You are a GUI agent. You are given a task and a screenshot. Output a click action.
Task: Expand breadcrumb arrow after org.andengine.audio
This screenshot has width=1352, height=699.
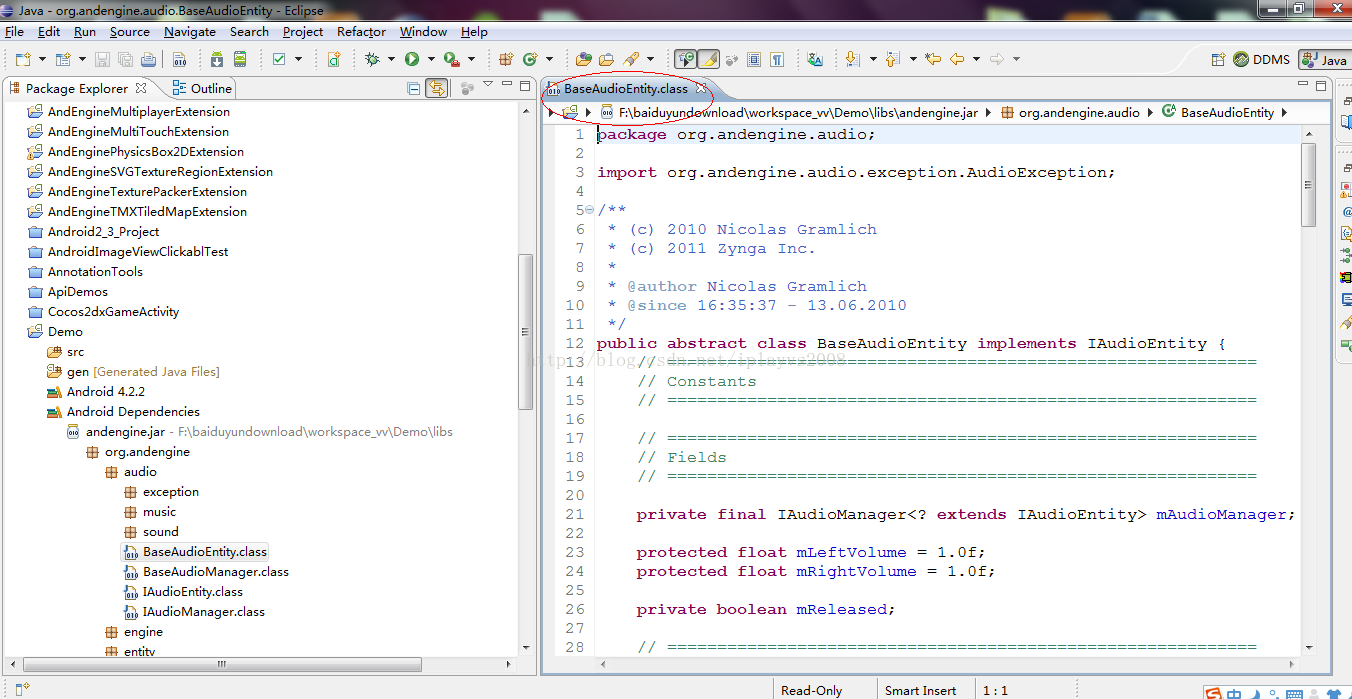click(1150, 113)
